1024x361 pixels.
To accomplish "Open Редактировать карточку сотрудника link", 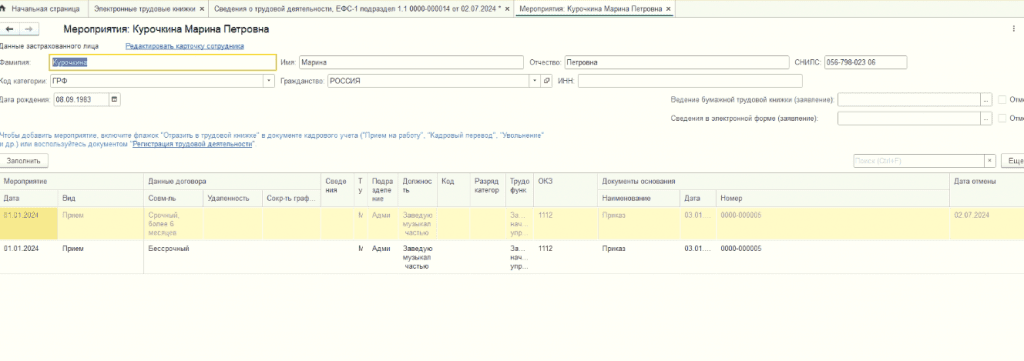I will (185, 46).
